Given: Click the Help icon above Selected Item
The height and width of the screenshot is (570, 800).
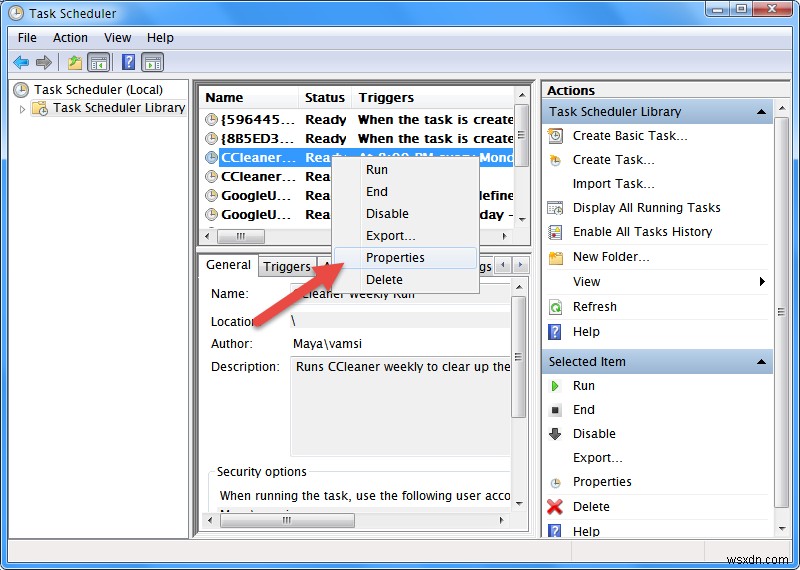Looking at the screenshot, I should click(555, 332).
